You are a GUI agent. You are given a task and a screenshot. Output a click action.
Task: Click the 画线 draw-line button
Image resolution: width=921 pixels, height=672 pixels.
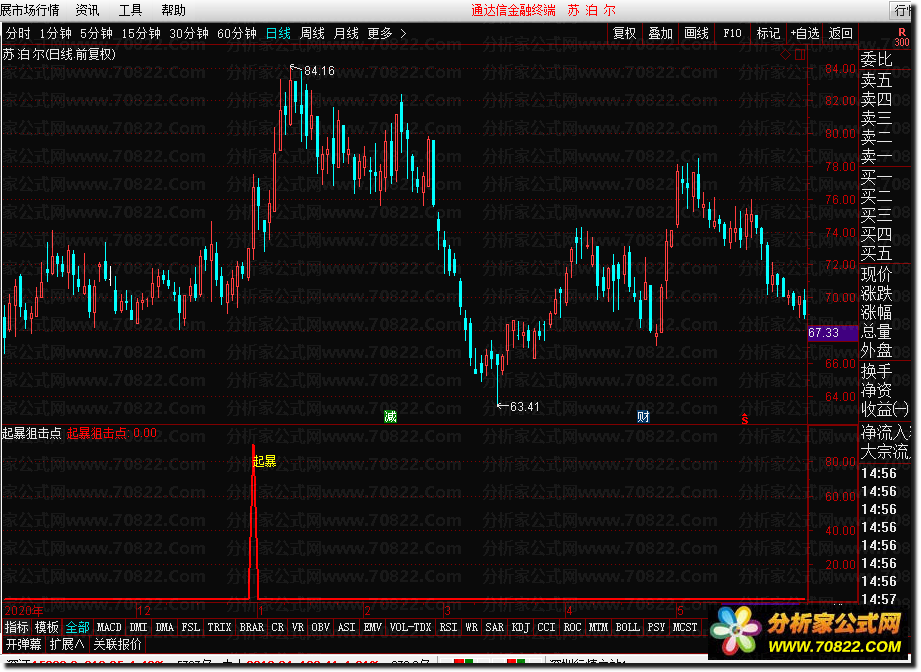tap(697, 33)
